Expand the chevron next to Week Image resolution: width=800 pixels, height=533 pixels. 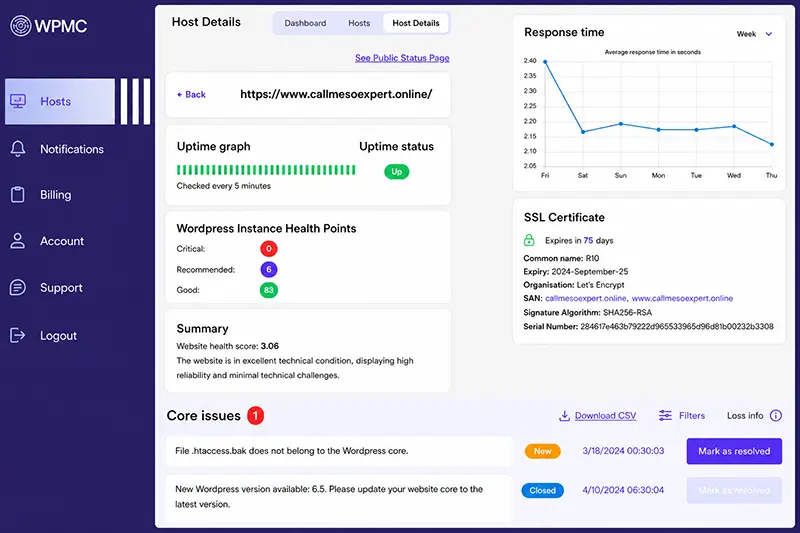coord(769,34)
